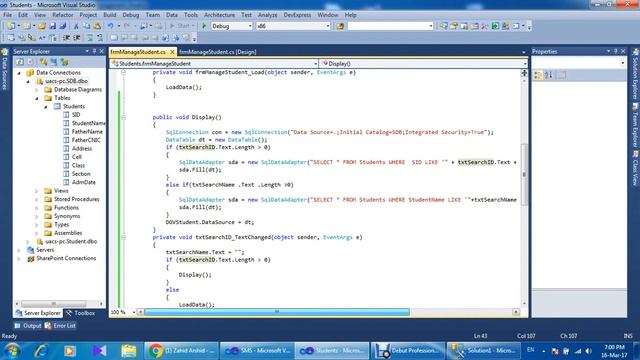Open the DevExpress menu
The image size is (640, 360).
(x=297, y=15)
